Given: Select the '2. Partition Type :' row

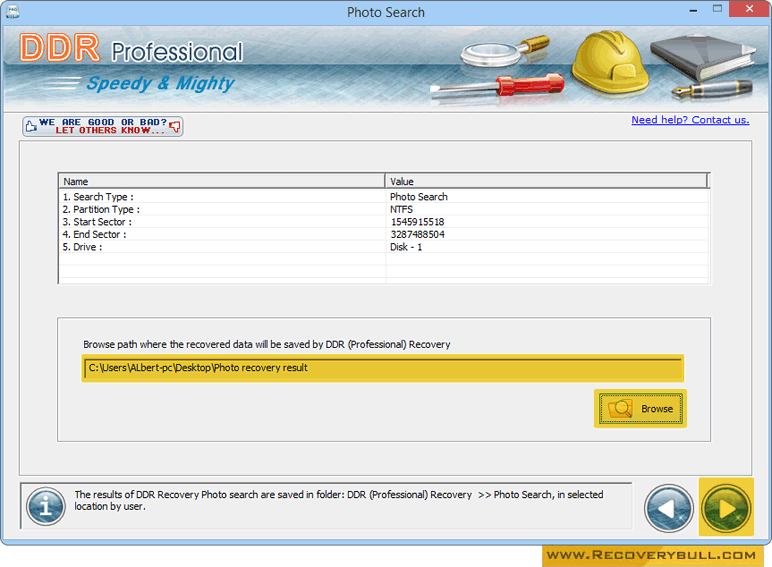Looking at the screenshot, I should point(384,209).
